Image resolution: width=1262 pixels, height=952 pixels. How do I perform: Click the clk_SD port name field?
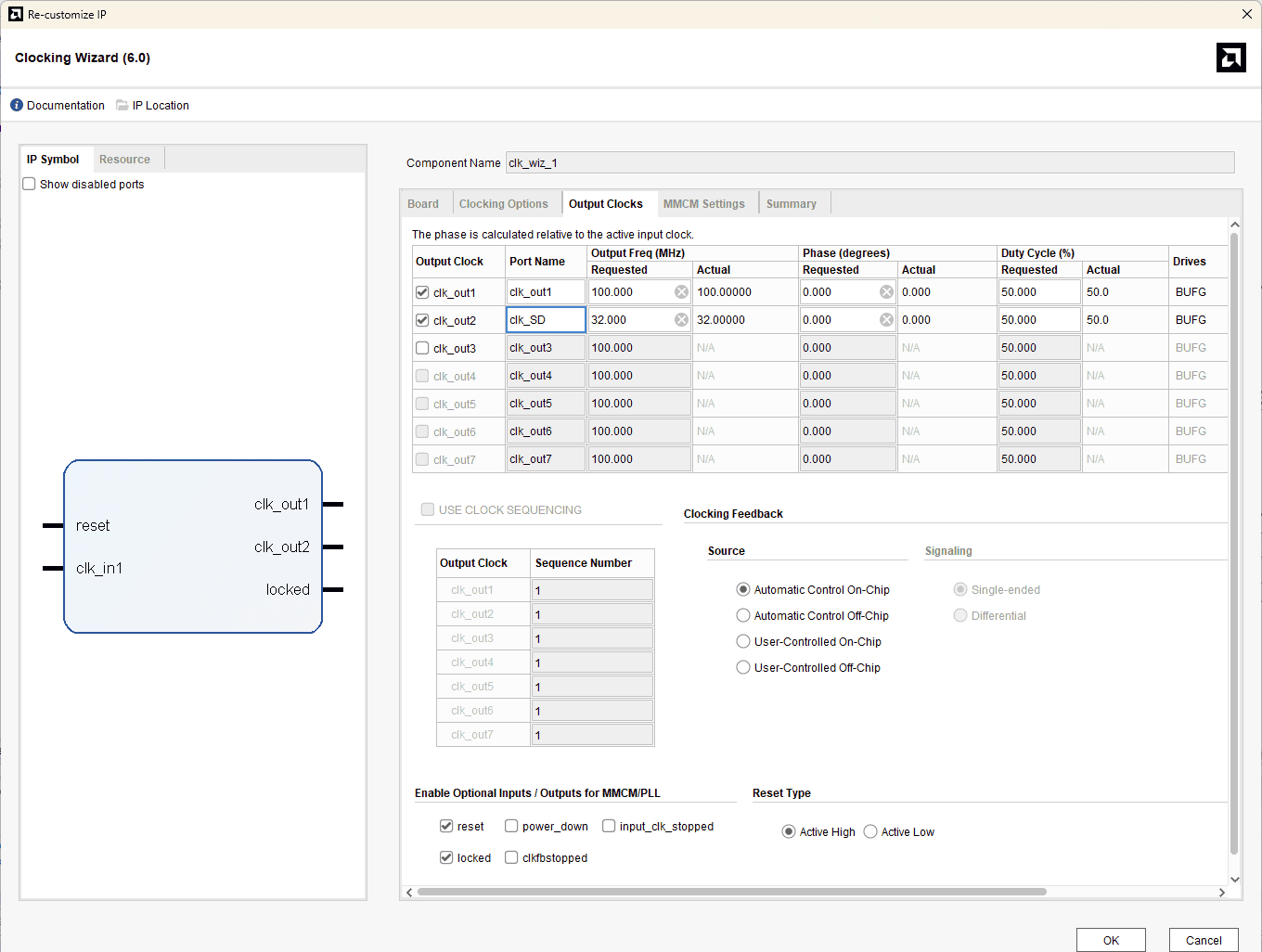(x=546, y=320)
